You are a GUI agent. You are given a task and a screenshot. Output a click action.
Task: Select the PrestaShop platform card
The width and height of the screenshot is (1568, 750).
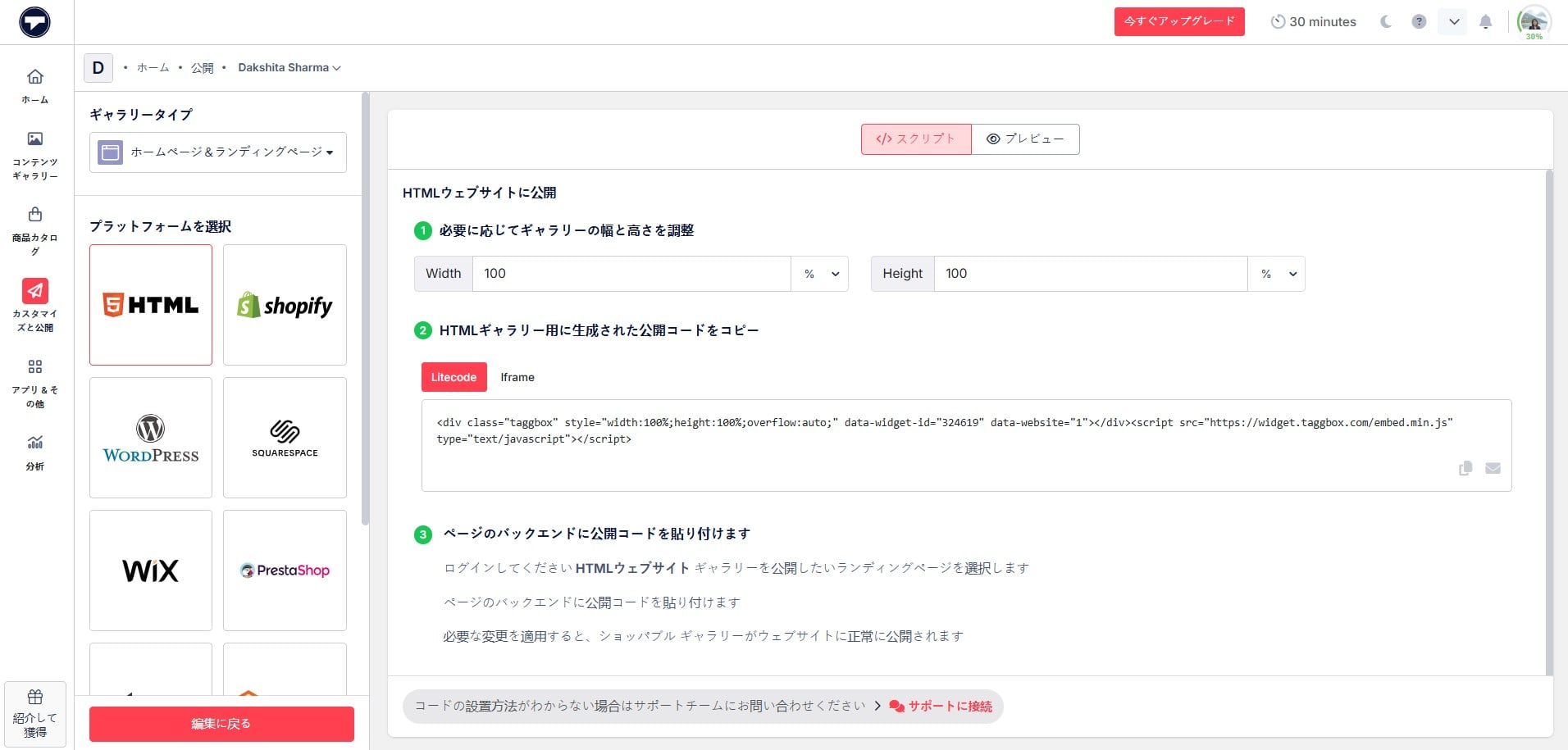click(x=285, y=570)
